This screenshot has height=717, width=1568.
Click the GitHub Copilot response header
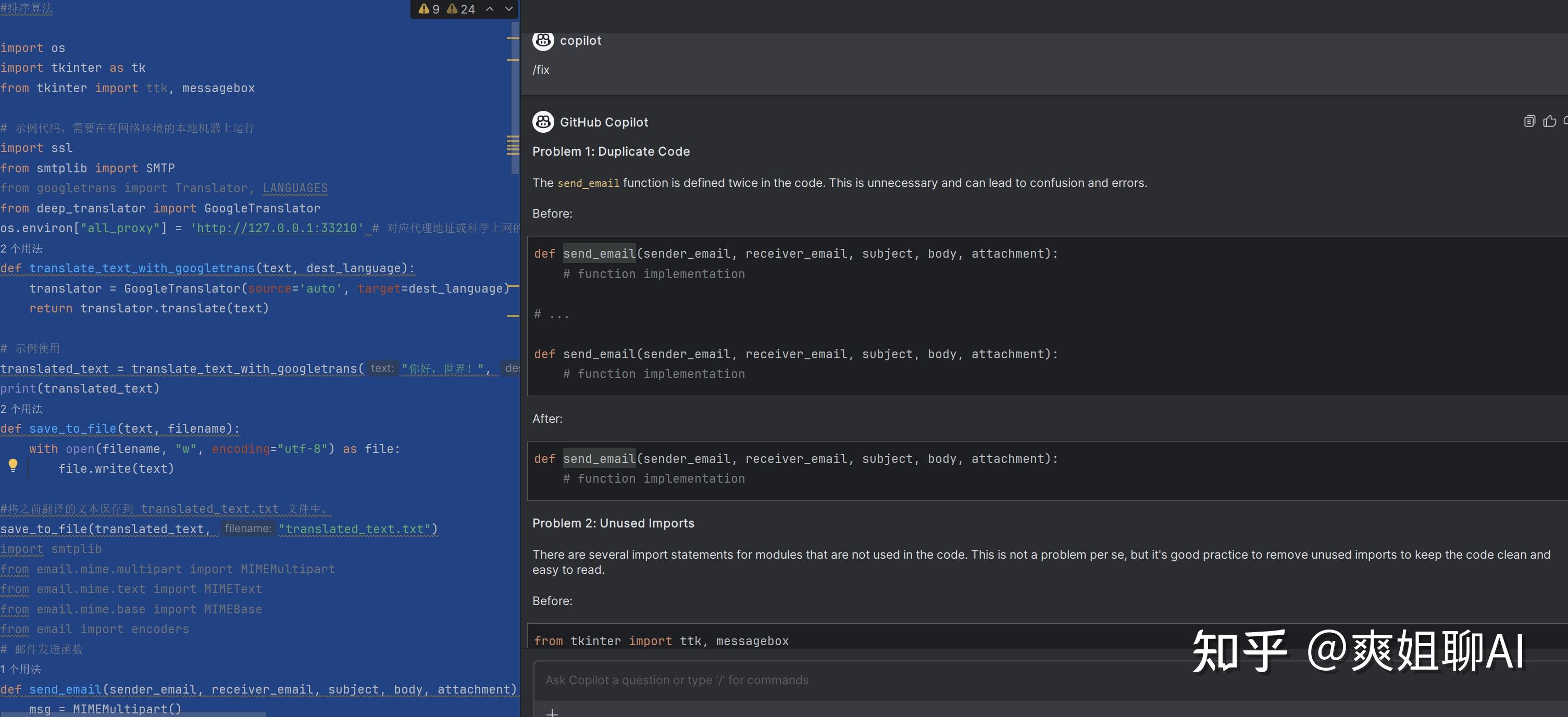[x=604, y=122]
